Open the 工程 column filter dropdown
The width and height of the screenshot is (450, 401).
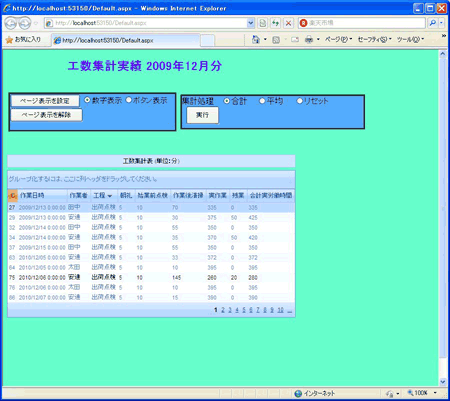coord(110,196)
